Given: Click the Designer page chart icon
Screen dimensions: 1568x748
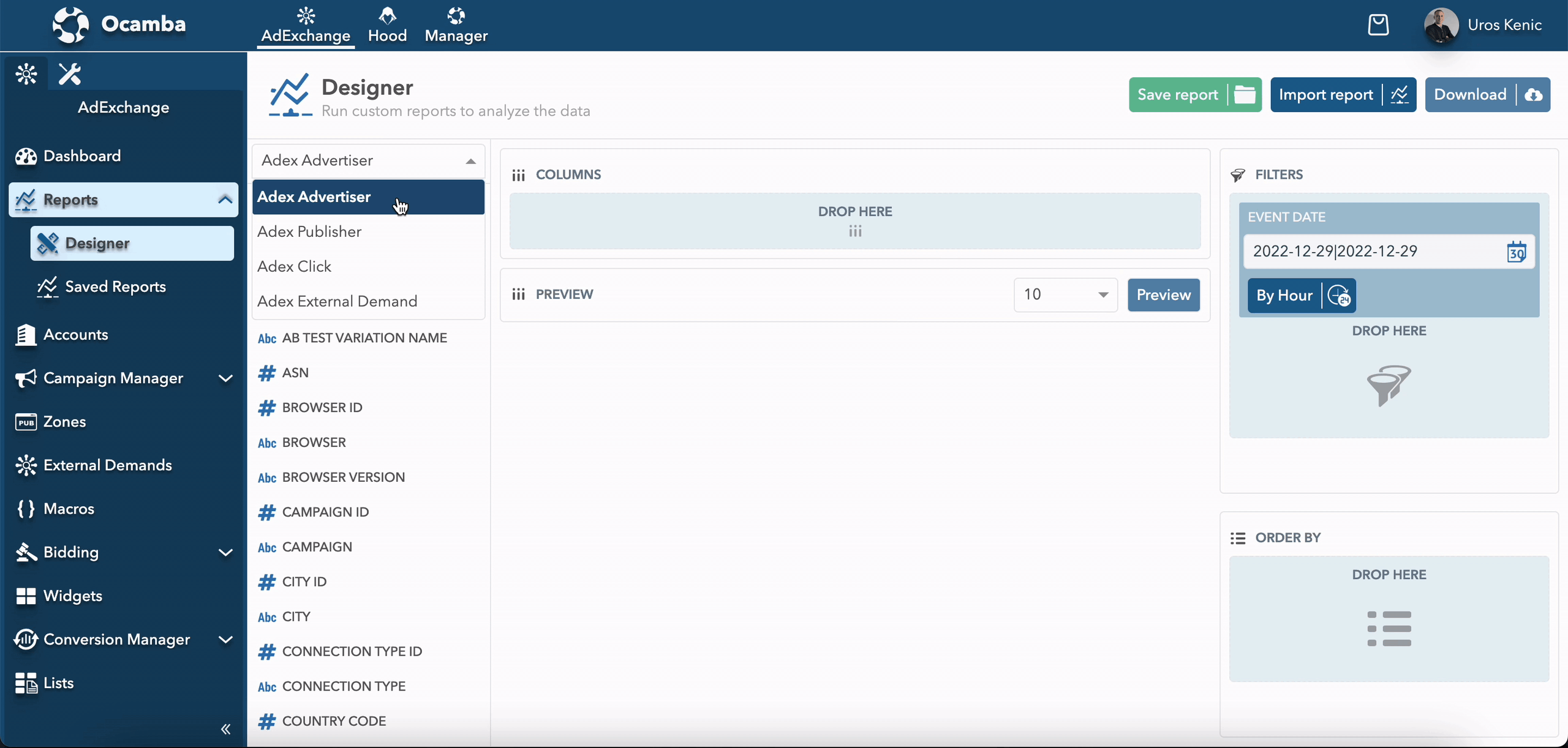Looking at the screenshot, I should (290, 95).
